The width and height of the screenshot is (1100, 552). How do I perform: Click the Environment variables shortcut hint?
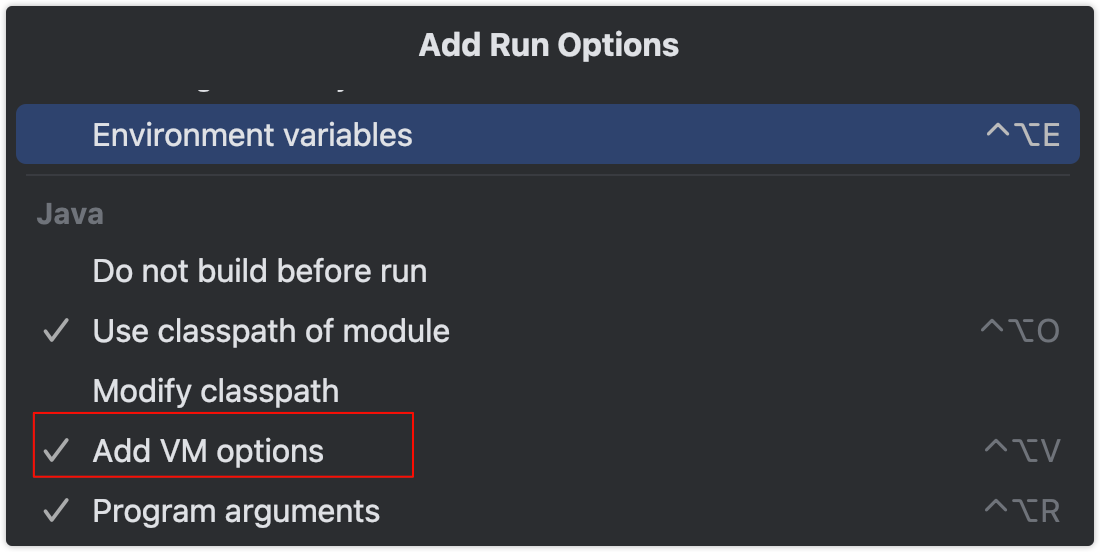1022,135
